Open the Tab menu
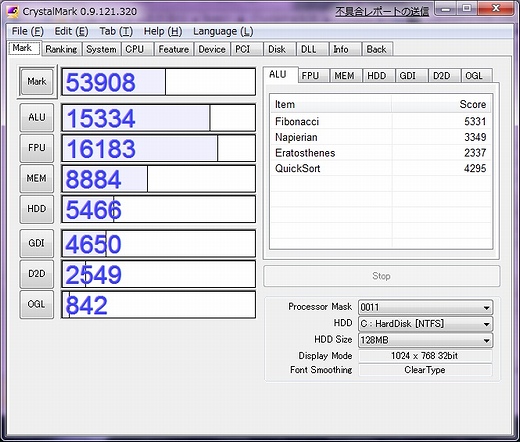 click(116, 31)
